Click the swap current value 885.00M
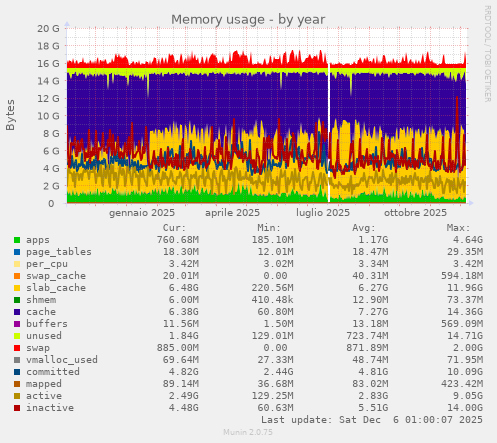Image resolution: width=497 pixels, height=443 pixels. [x=178, y=348]
